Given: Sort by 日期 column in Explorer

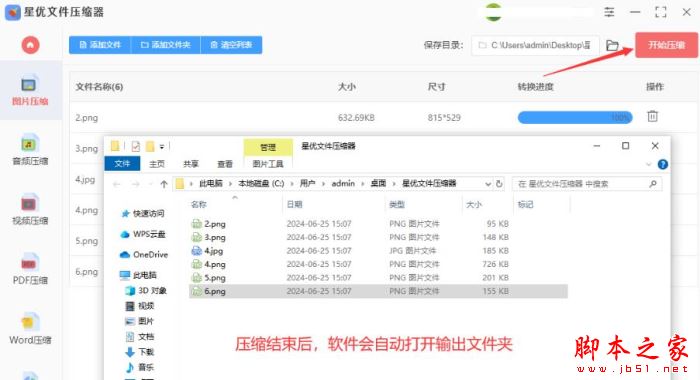Looking at the screenshot, I should tap(295, 205).
